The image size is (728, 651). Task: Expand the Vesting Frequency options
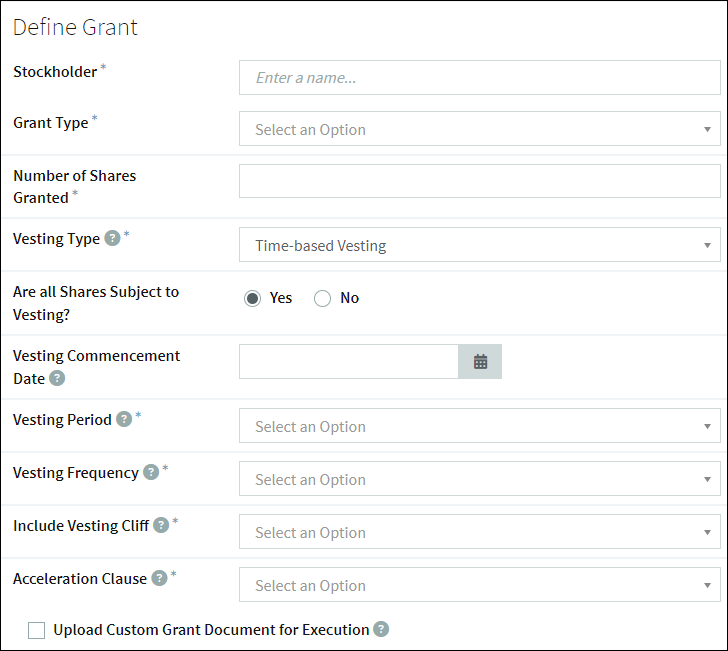click(x=480, y=479)
